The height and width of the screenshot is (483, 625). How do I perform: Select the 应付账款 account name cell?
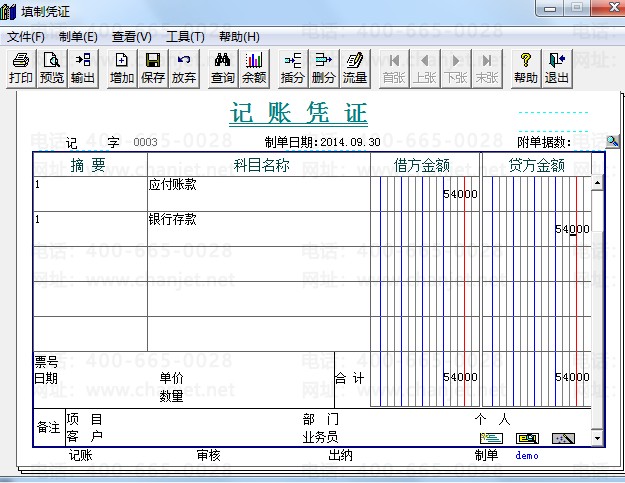click(x=258, y=193)
